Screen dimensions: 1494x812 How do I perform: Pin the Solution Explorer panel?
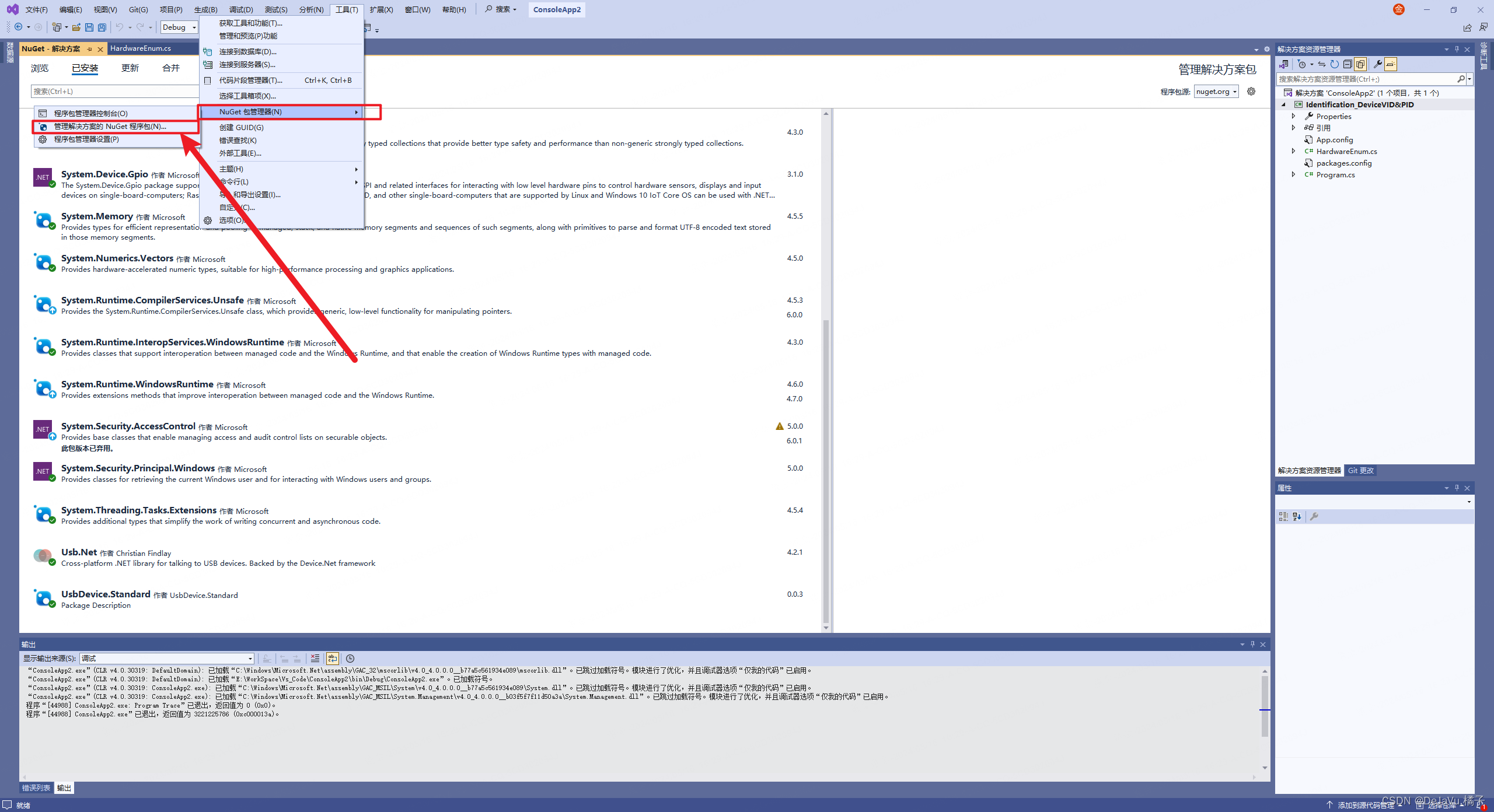[x=1457, y=49]
